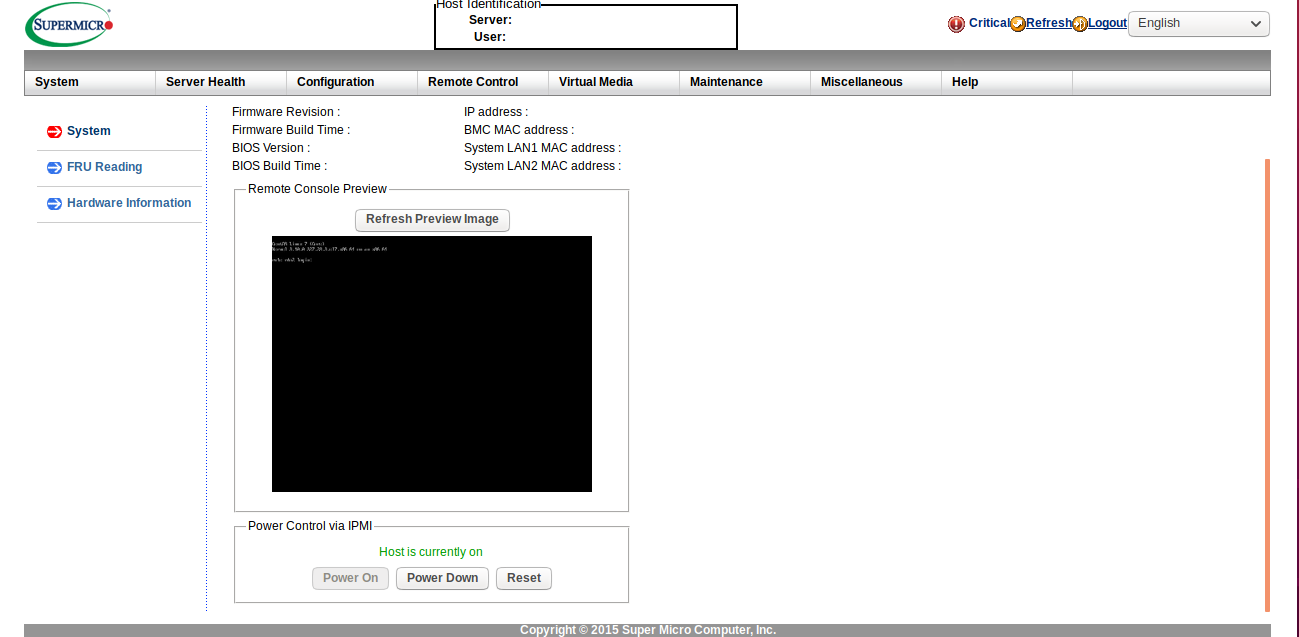1299x637 pixels.
Task: Click the Logout link
Action: 1107,23
